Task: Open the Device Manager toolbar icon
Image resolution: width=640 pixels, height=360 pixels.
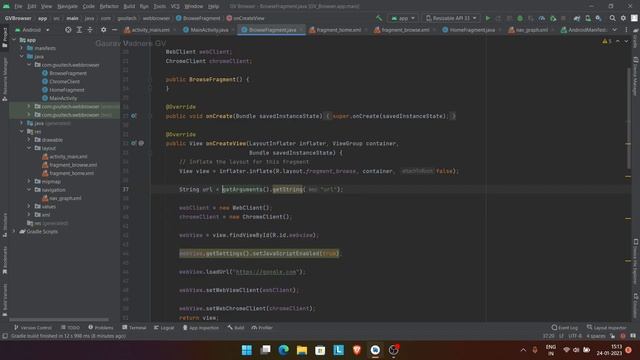Action: coord(588,18)
